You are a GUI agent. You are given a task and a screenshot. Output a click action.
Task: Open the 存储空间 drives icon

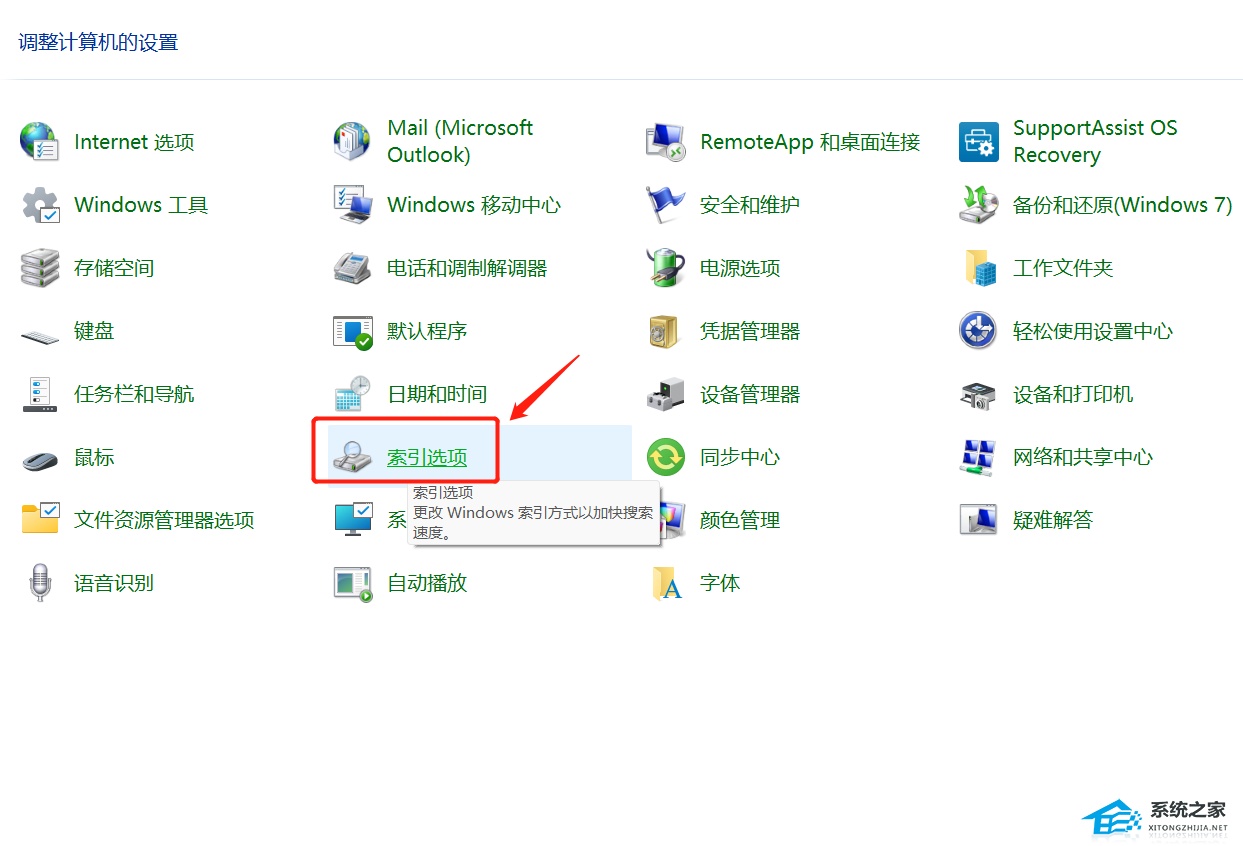[40, 268]
